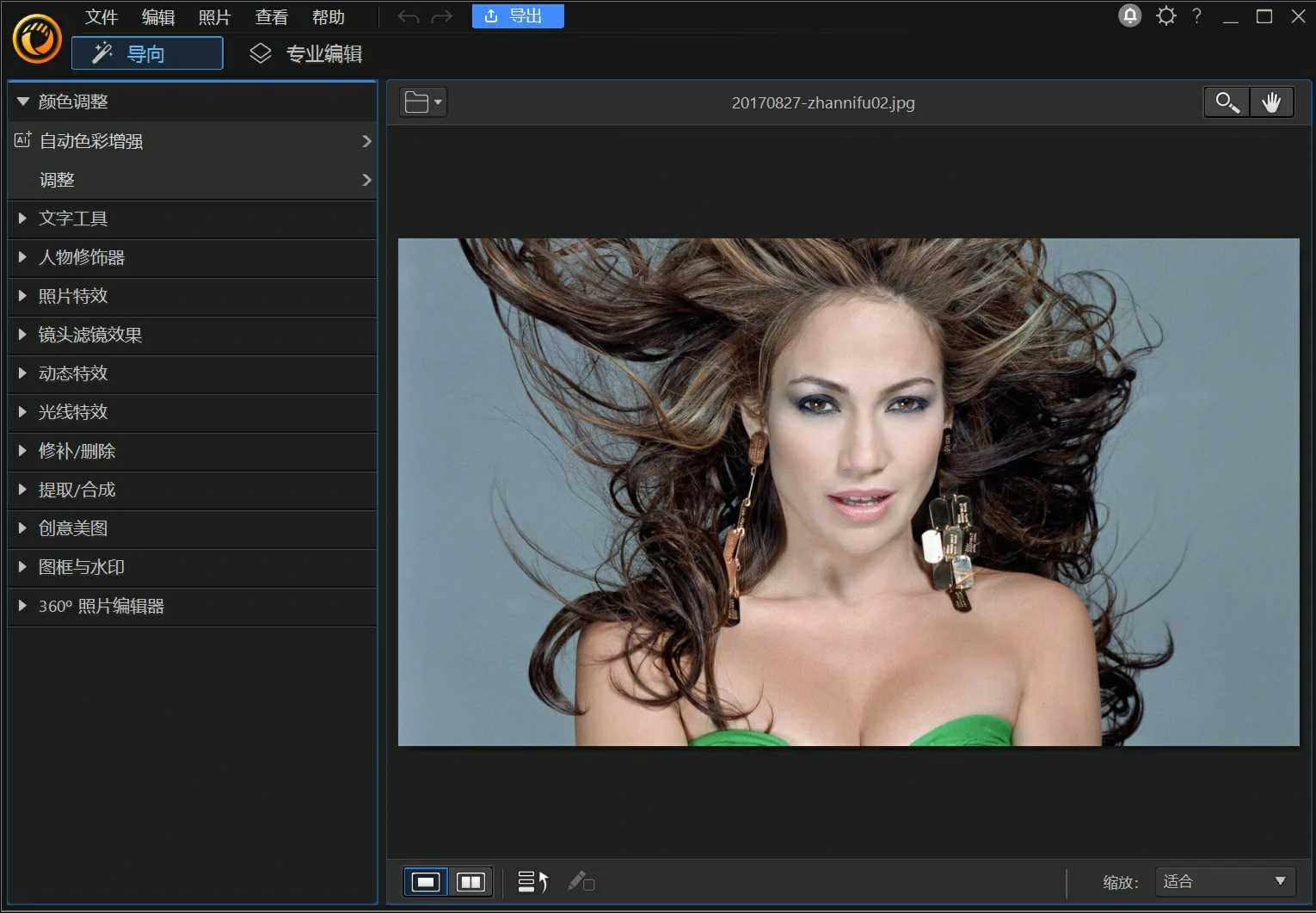
Task: Click the undo arrow icon
Action: [x=409, y=17]
